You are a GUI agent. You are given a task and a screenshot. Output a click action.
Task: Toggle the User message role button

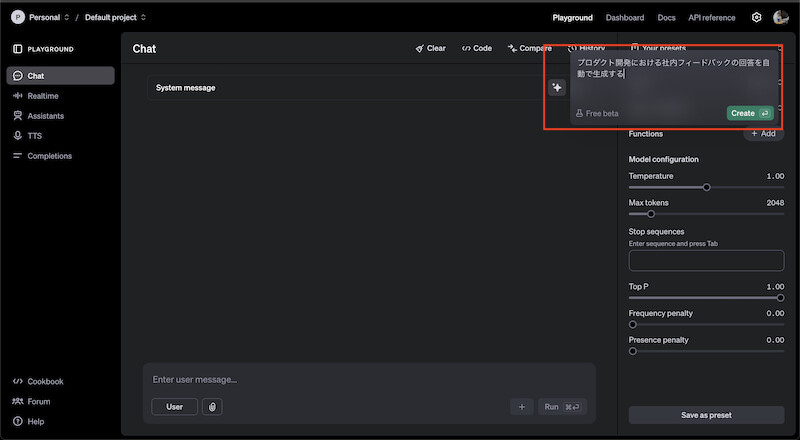click(x=174, y=407)
